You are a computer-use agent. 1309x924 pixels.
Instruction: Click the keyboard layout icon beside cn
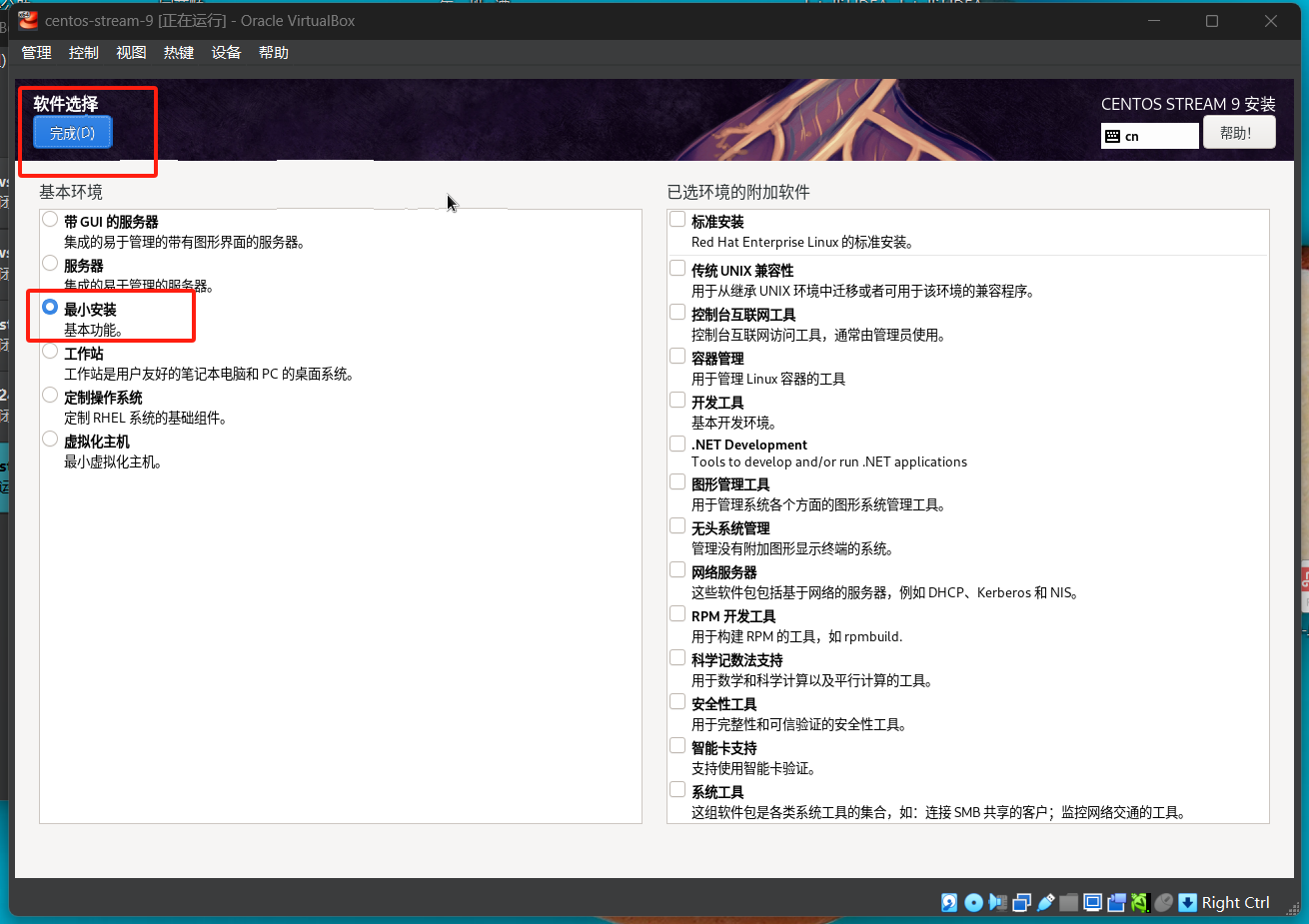(x=1112, y=136)
